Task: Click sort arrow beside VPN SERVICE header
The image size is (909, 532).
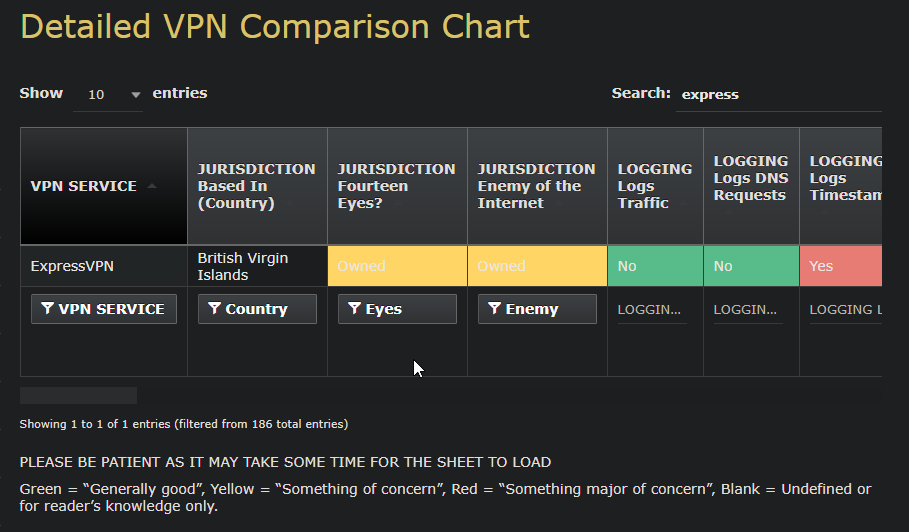Action: point(152,186)
